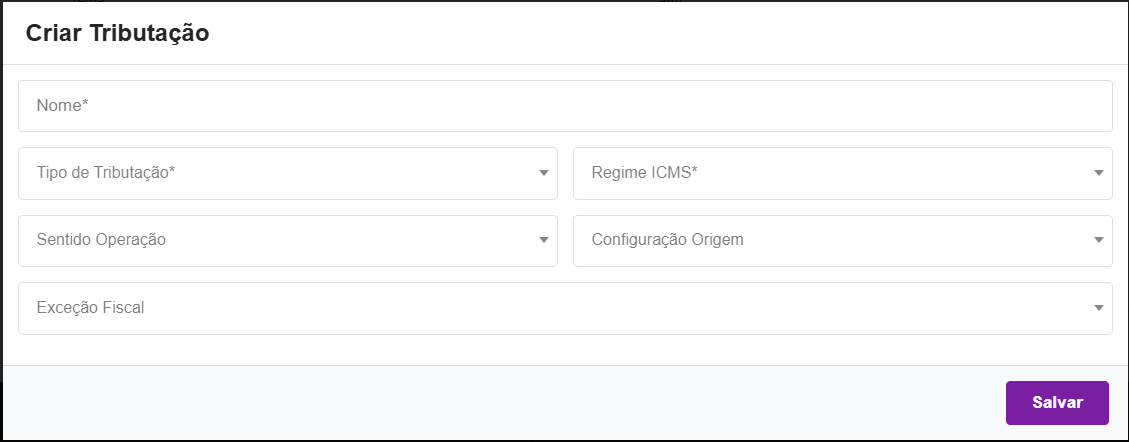Expand the Configuração Origem select field
The width and height of the screenshot is (1129, 442).
coord(842,240)
